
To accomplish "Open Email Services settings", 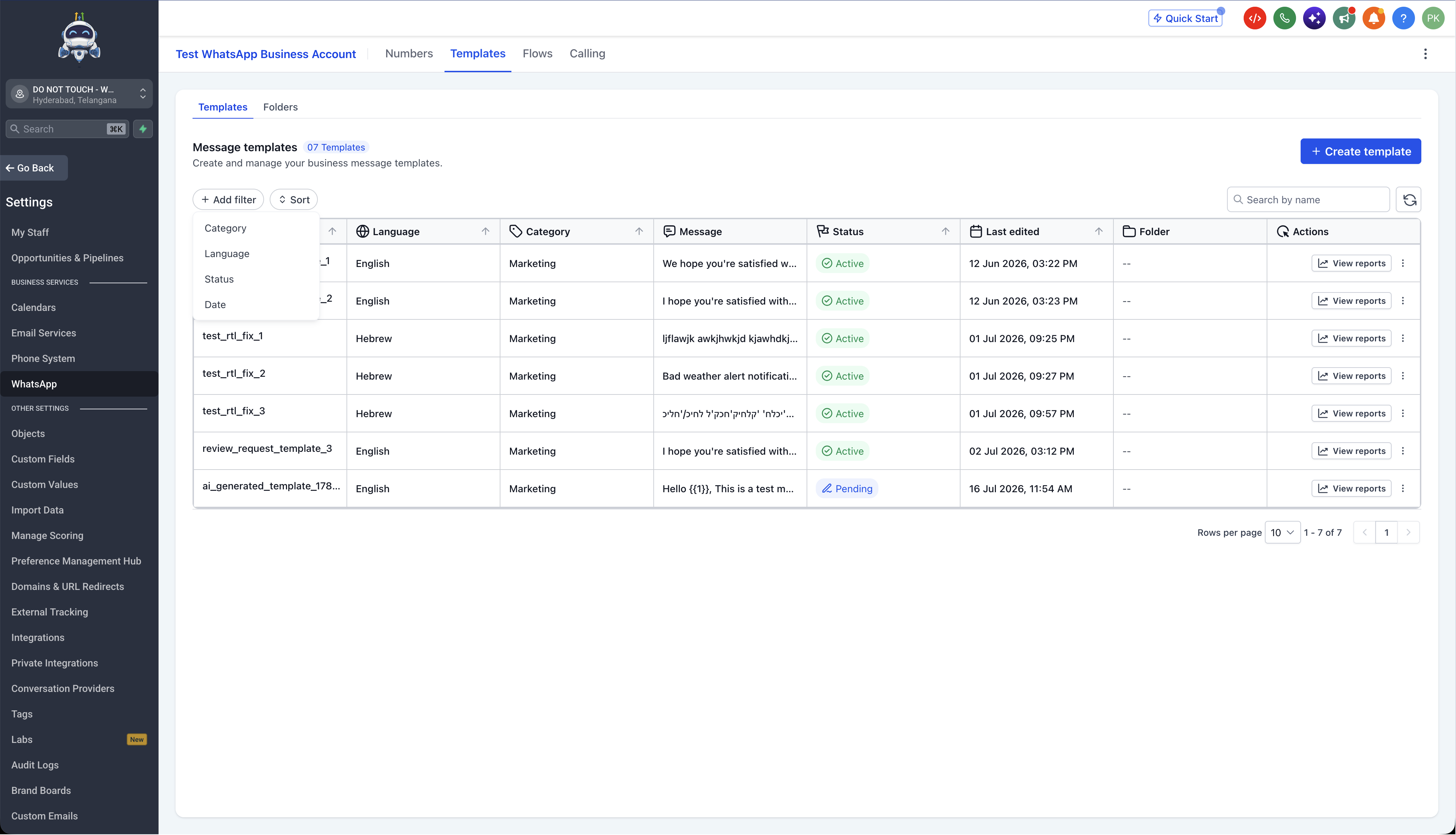I will point(44,333).
